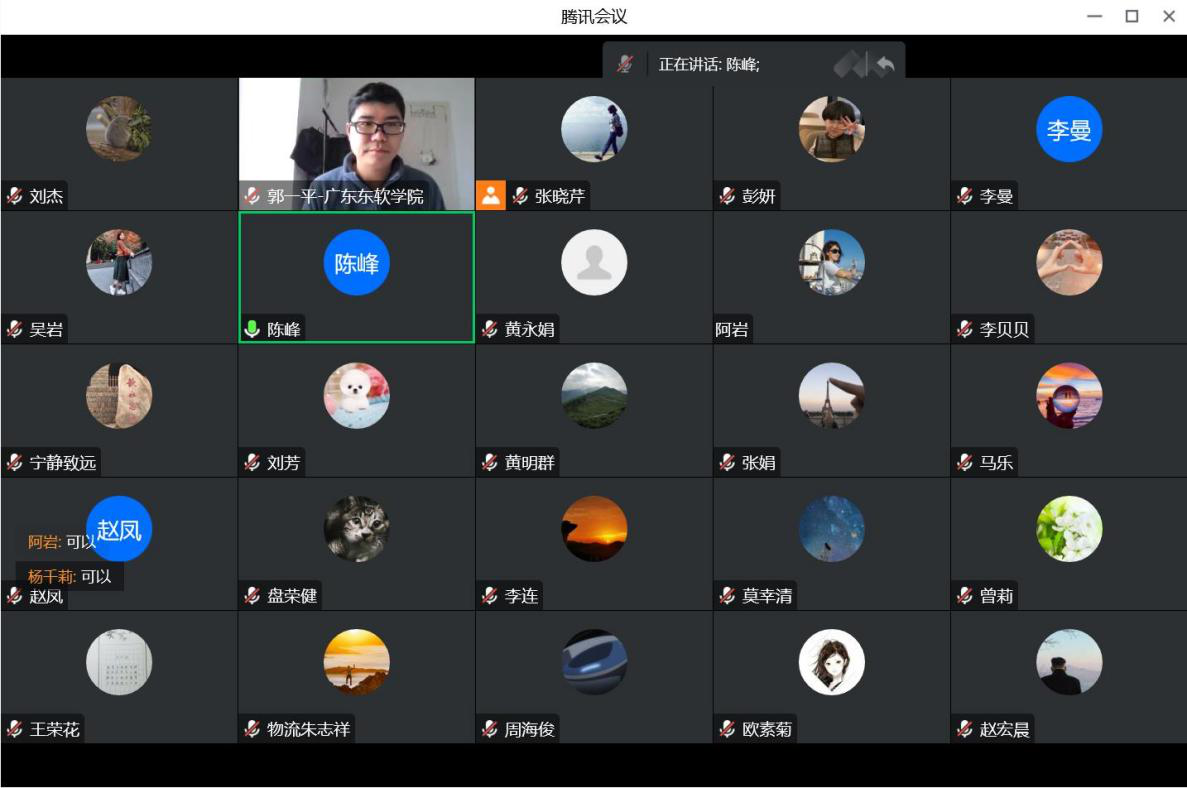Open the chat message from 阿岩
Viewport: 1187px width, 788px height.
click(62, 542)
